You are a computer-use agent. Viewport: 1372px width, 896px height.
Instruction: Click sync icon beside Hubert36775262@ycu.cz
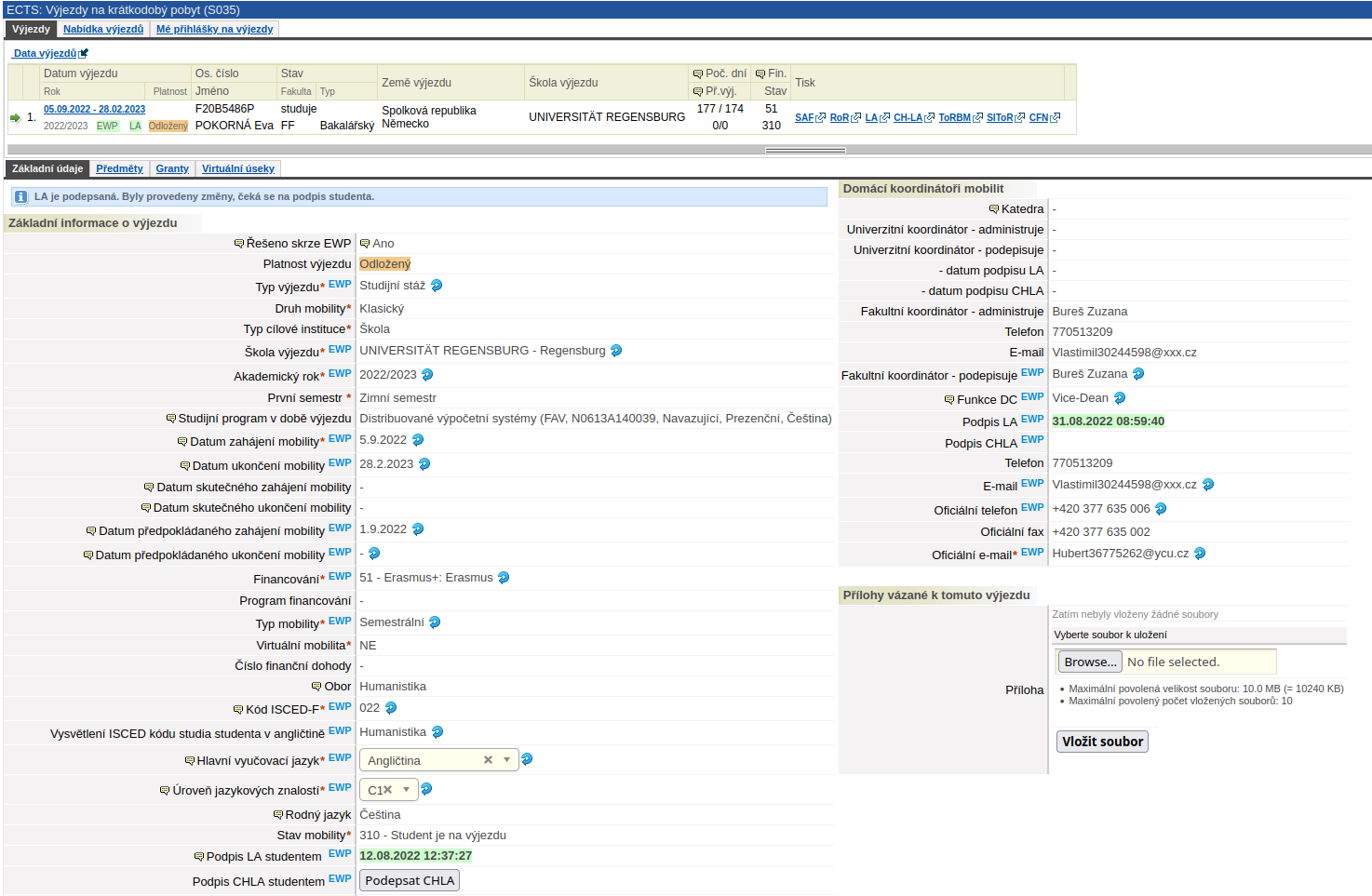(x=1200, y=554)
